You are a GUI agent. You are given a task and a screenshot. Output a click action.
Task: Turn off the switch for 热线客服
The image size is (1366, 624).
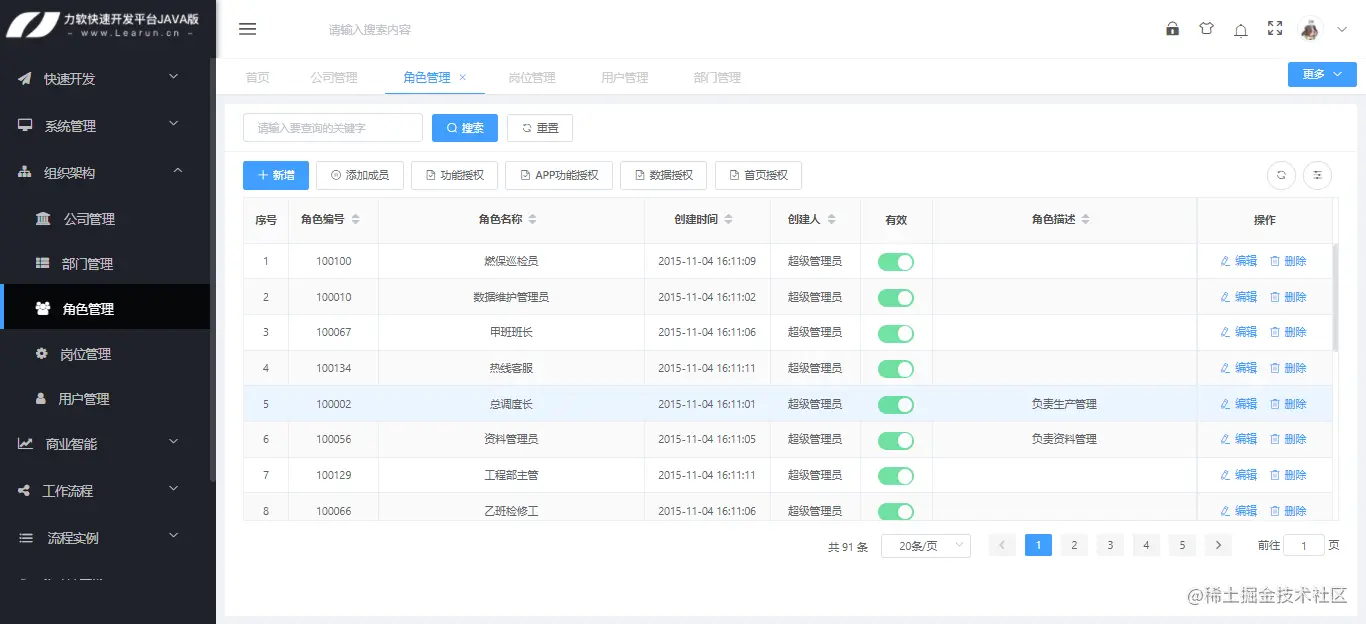click(896, 368)
